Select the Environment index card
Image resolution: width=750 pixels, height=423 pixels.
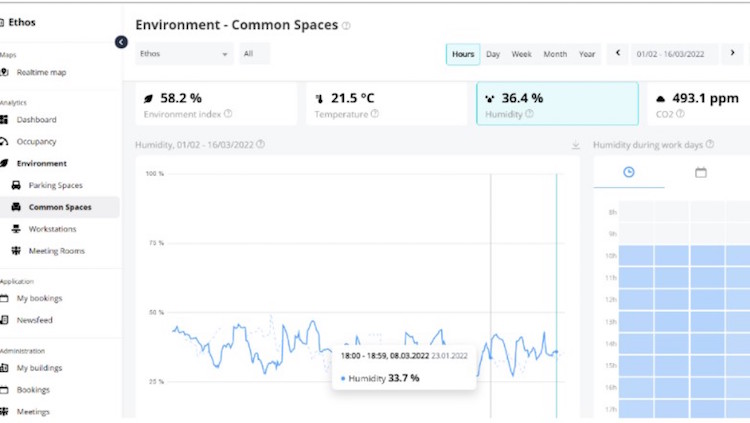215,104
